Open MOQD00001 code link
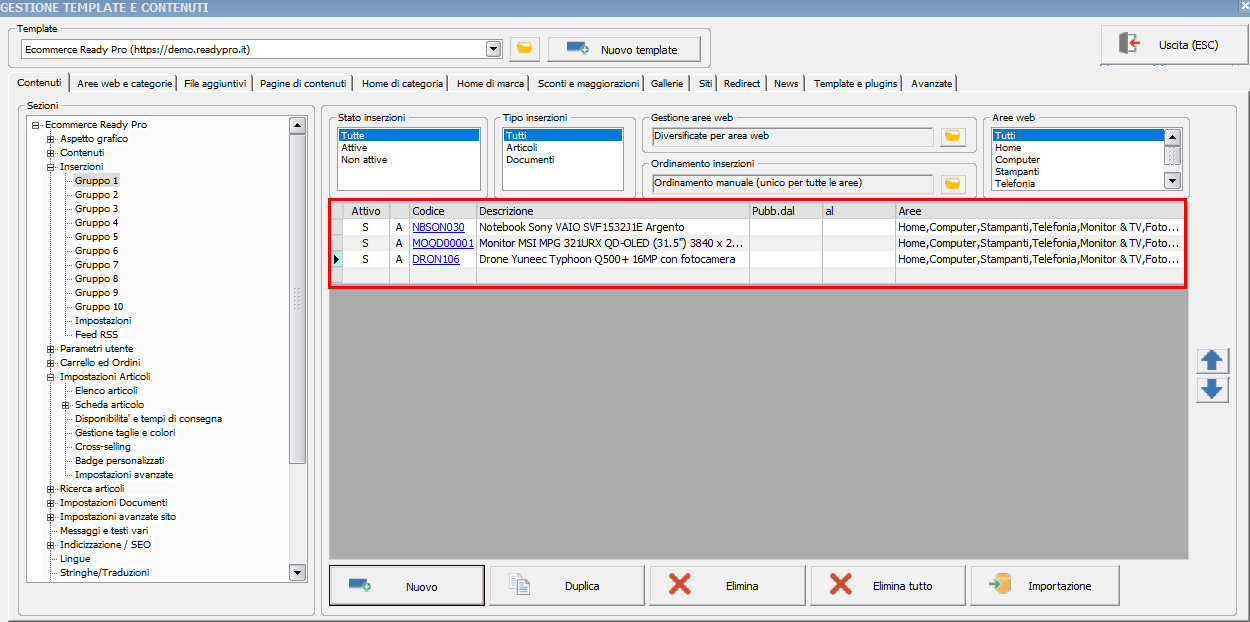1250x622 pixels. [x=443, y=243]
